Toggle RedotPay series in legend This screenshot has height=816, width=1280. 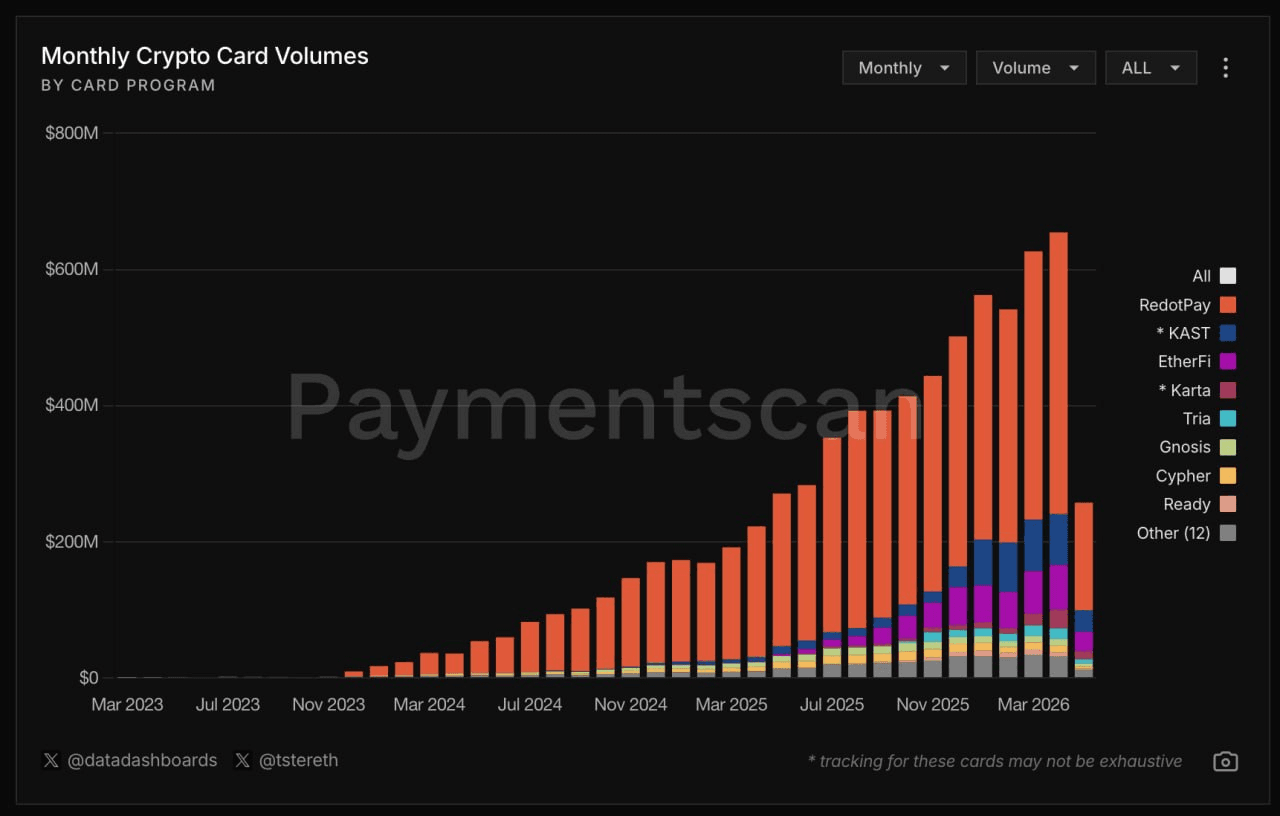[x=1187, y=305]
